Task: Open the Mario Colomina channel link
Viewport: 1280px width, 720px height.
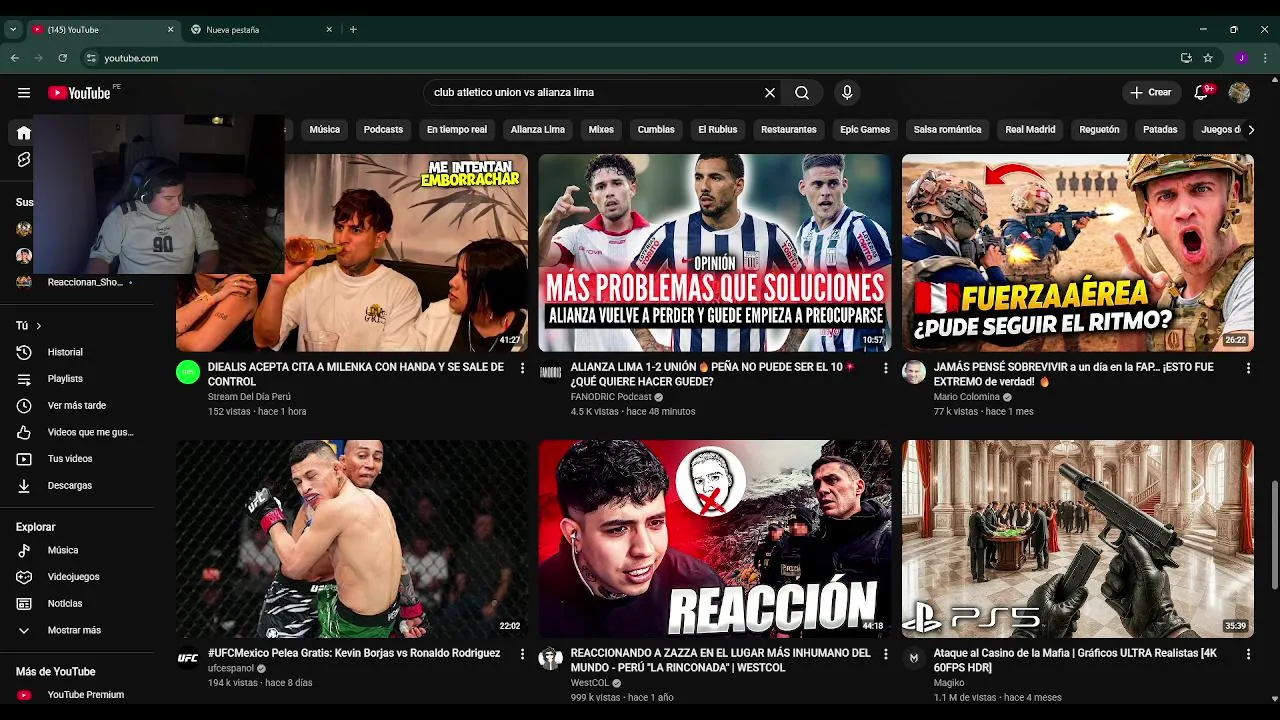Action: click(x=967, y=397)
